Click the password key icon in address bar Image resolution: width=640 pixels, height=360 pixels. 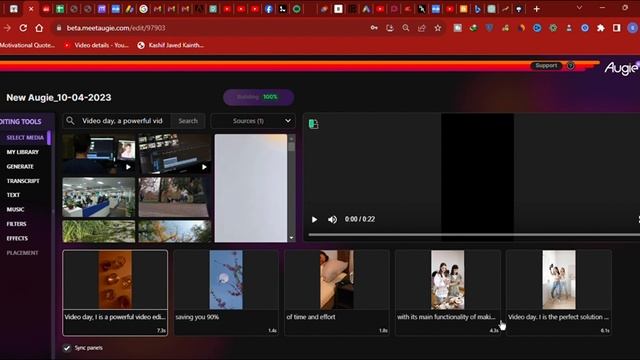[x=374, y=28]
